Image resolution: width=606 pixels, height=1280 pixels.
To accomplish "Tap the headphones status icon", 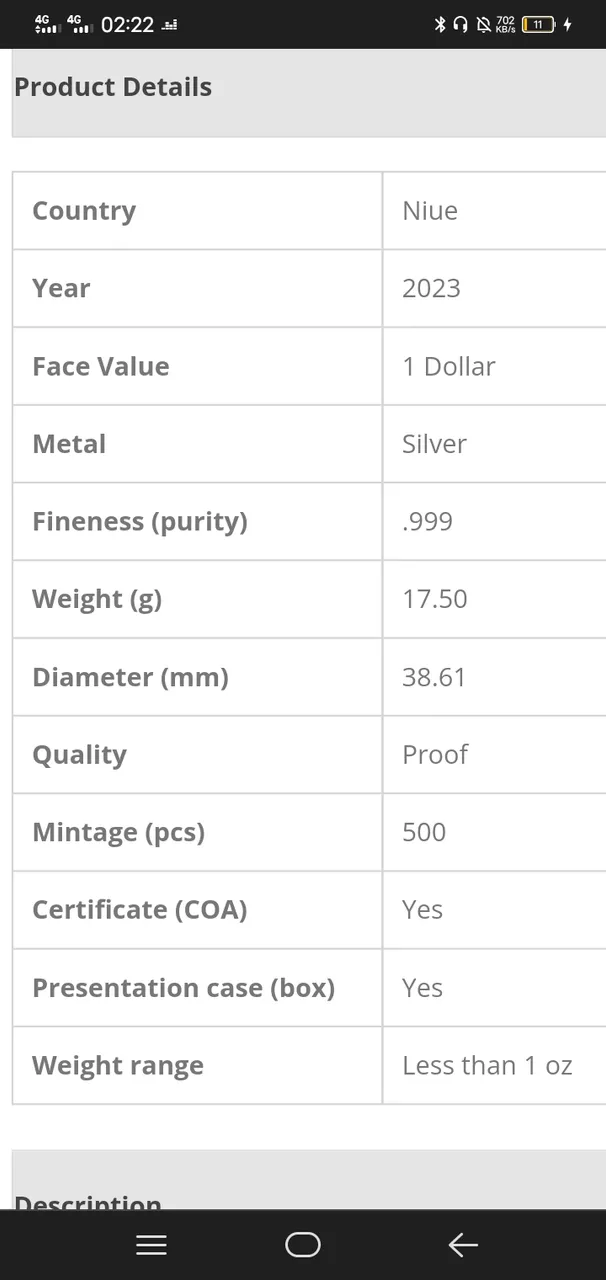I will [x=460, y=24].
